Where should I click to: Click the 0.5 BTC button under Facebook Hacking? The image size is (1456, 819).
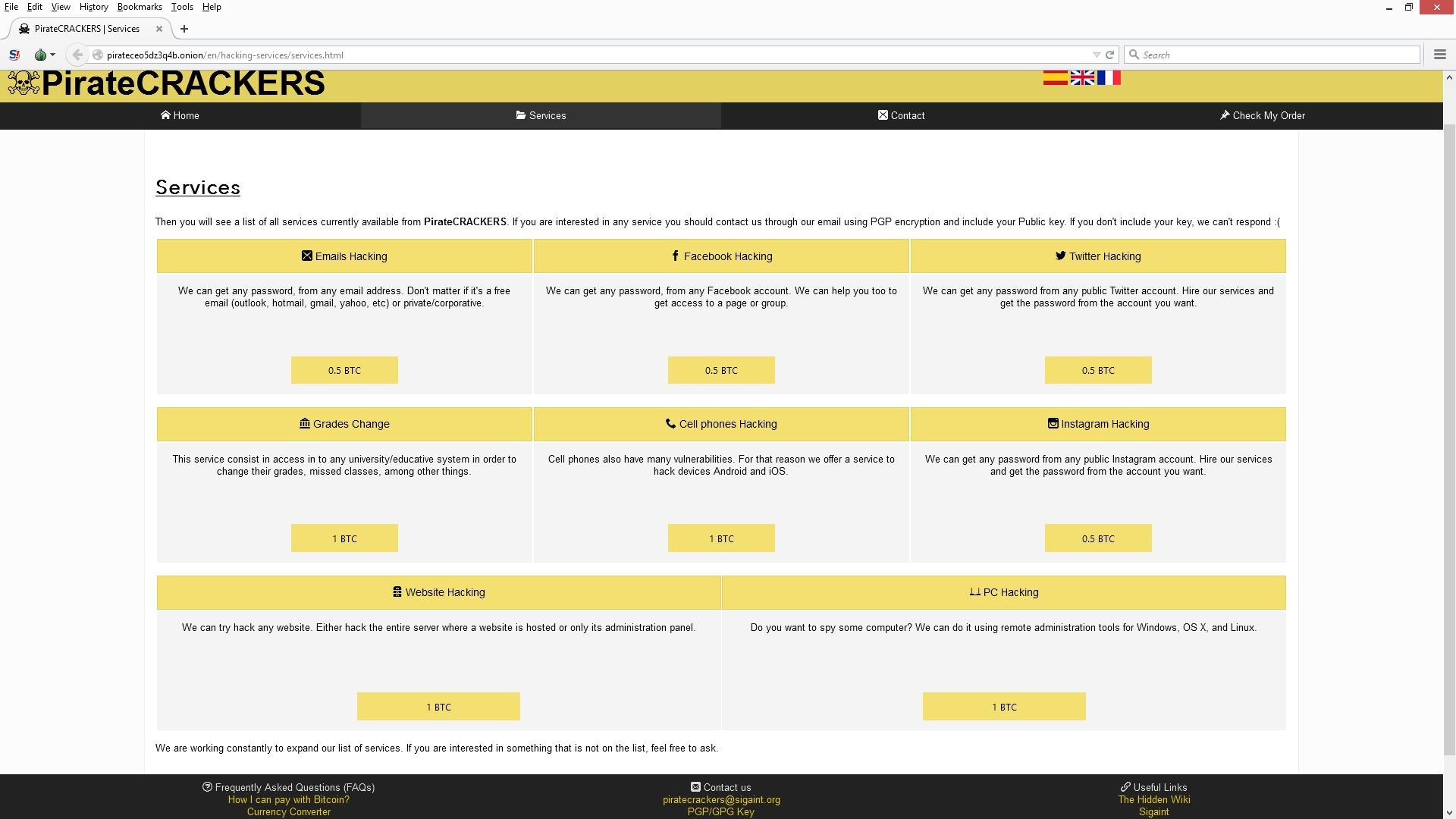pos(721,370)
